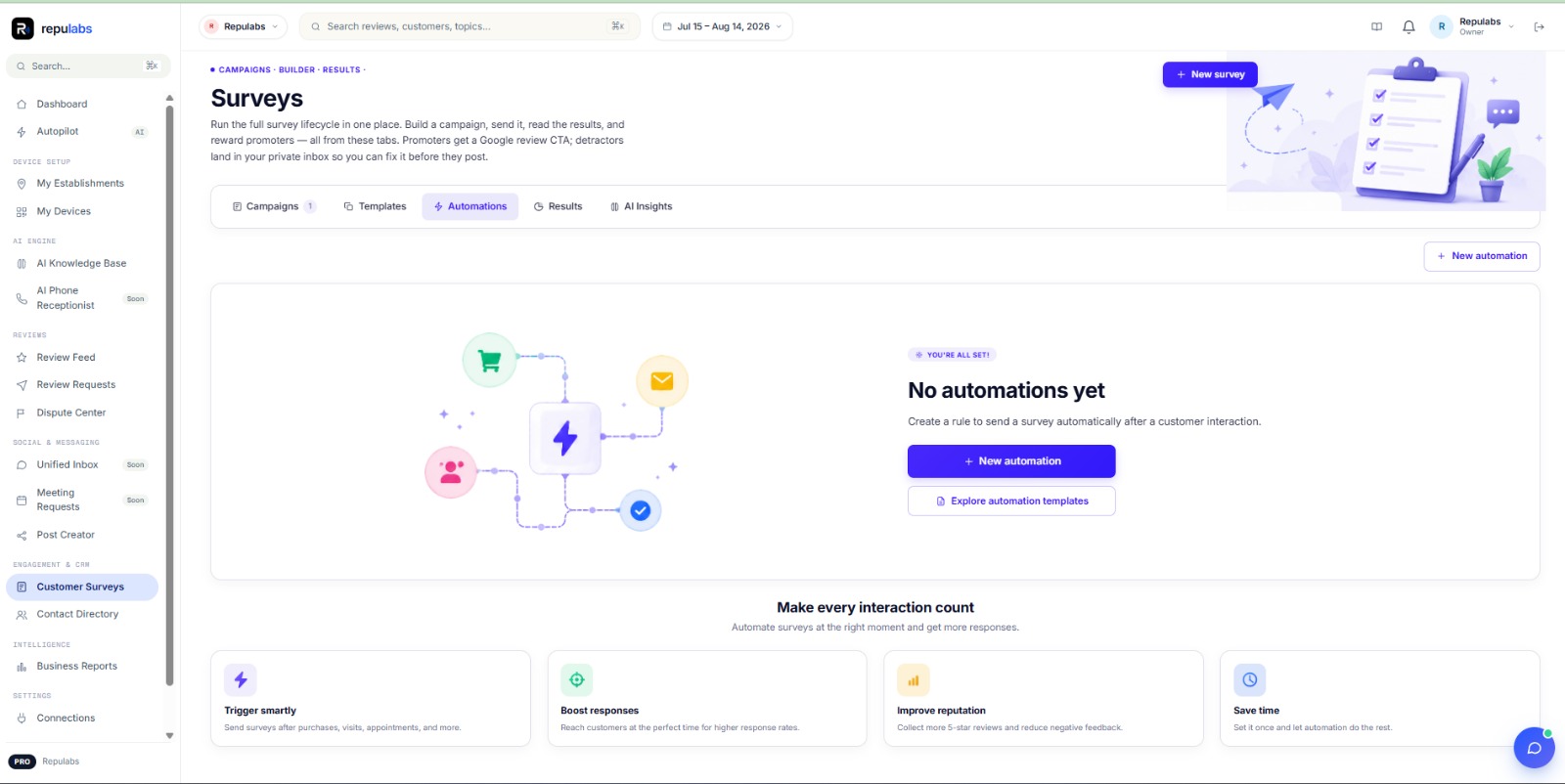The width and height of the screenshot is (1565, 784).
Task: Click the Business Reports chart icon
Action: coord(22,666)
